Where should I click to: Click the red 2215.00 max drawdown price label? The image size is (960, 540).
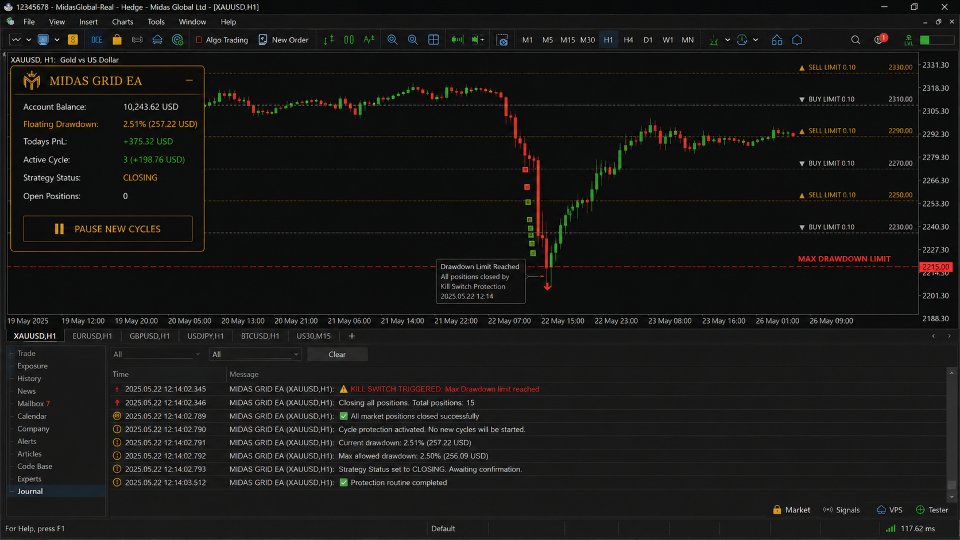click(936, 268)
